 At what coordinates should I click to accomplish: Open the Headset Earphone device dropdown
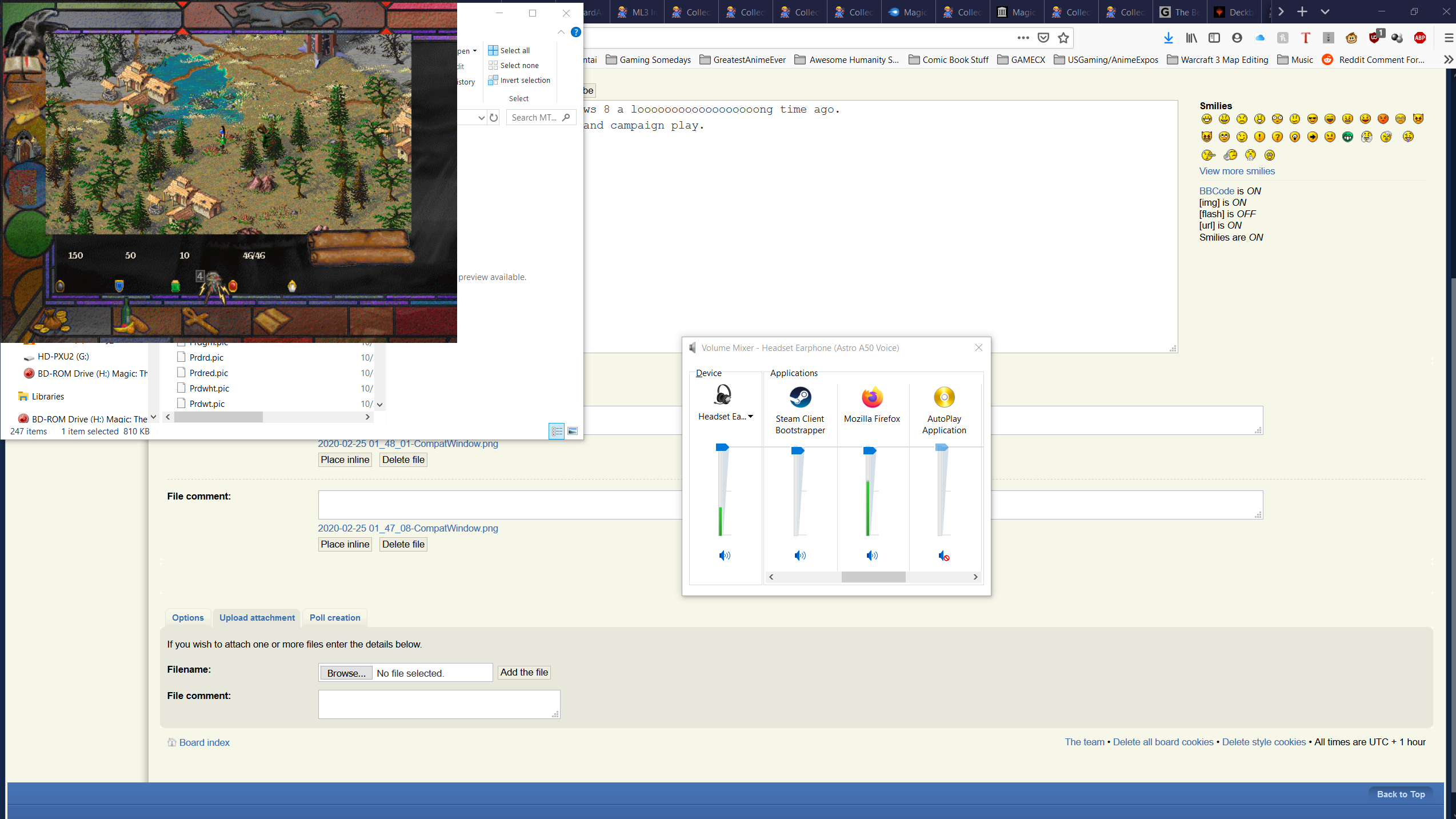point(750,417)
